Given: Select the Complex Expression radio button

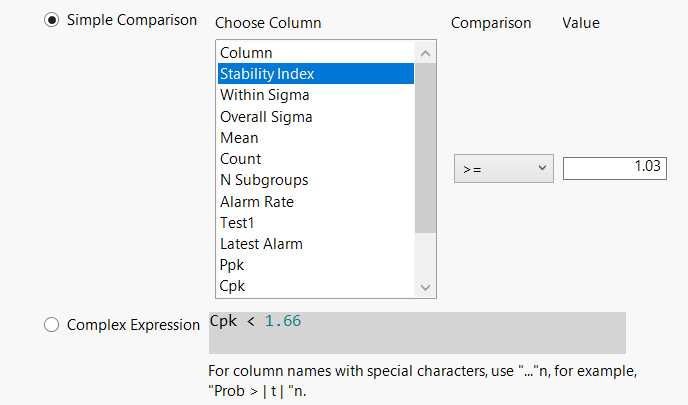Looking at the screenshot, I should 52,324.
